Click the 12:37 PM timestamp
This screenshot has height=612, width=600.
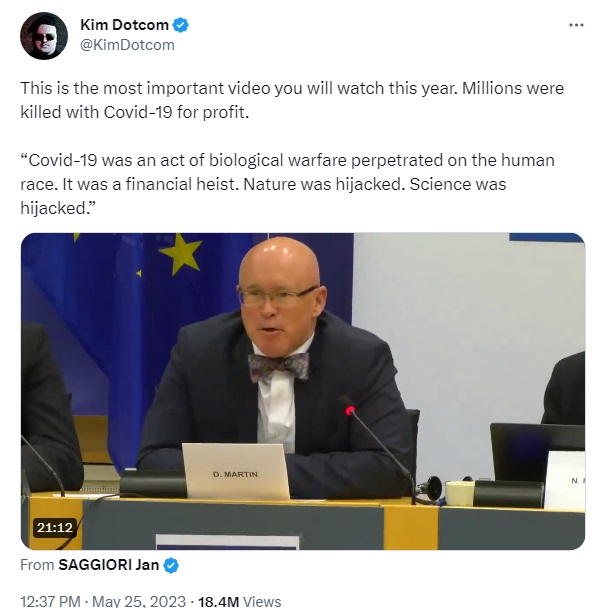(x=50, y=601)
